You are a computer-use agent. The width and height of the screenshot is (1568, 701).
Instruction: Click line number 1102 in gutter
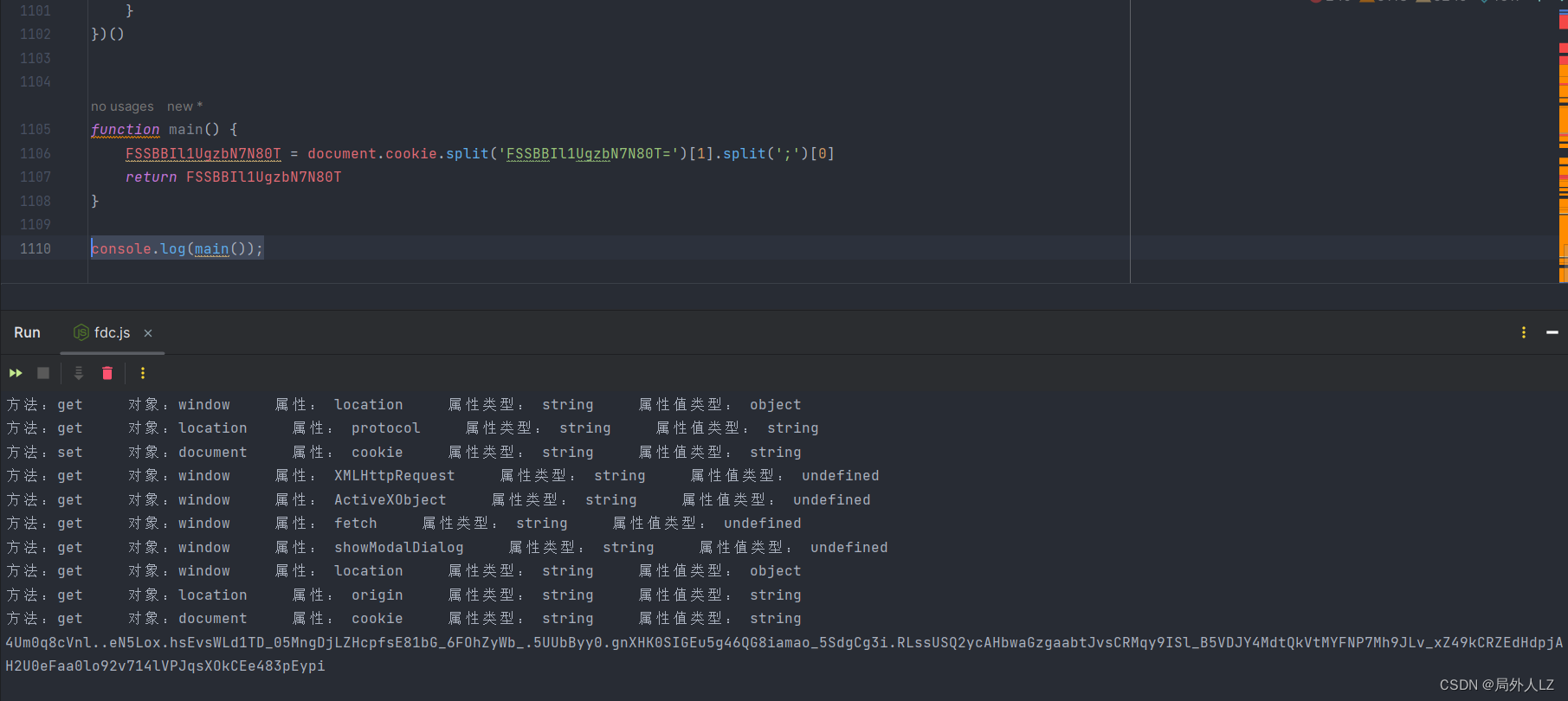35,34
